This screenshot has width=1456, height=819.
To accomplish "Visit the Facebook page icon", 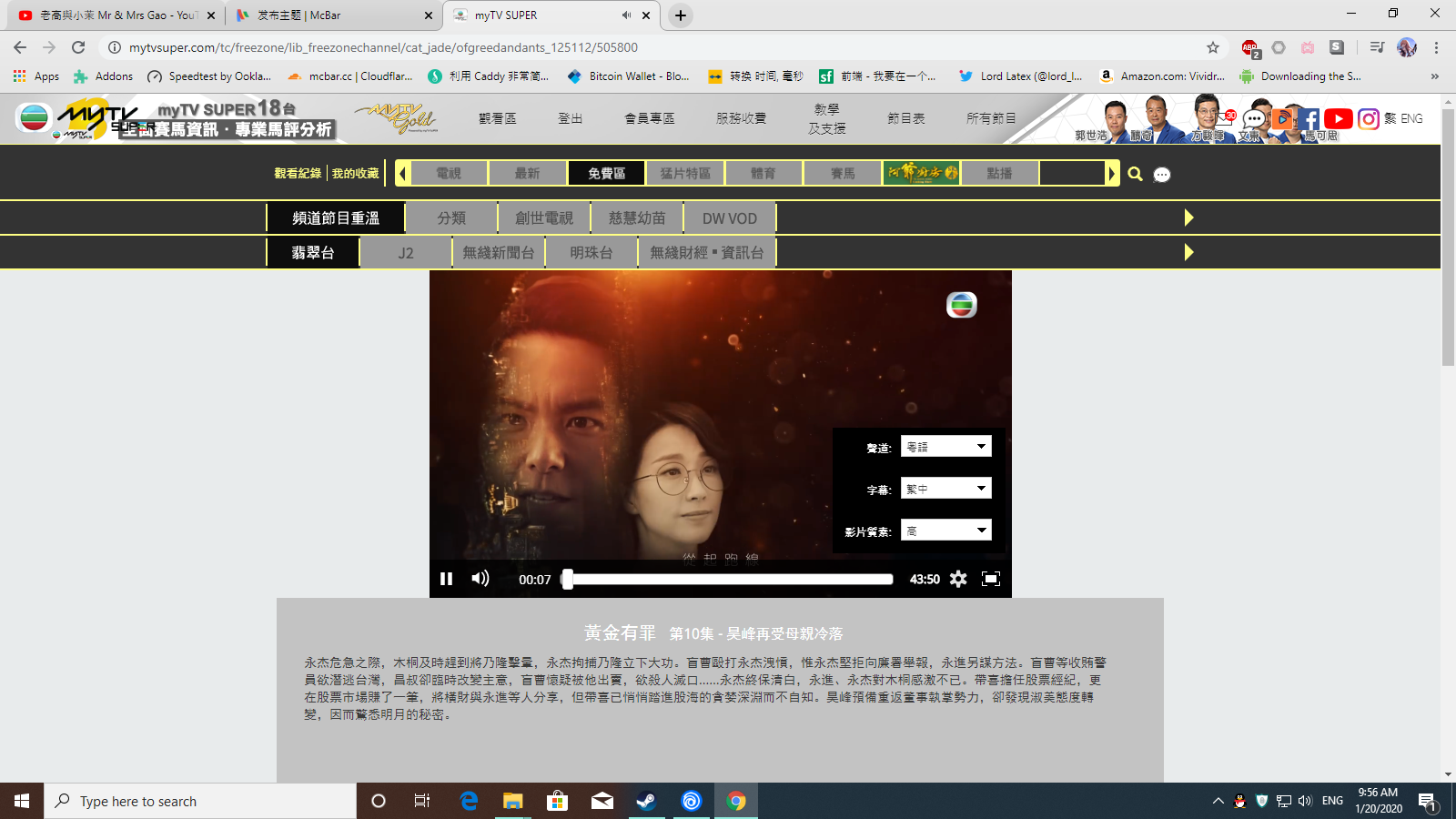I will [x=1309, y=118].
